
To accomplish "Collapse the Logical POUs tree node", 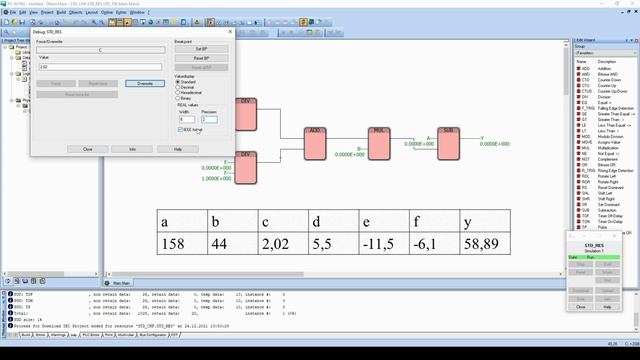I will 12,74.
